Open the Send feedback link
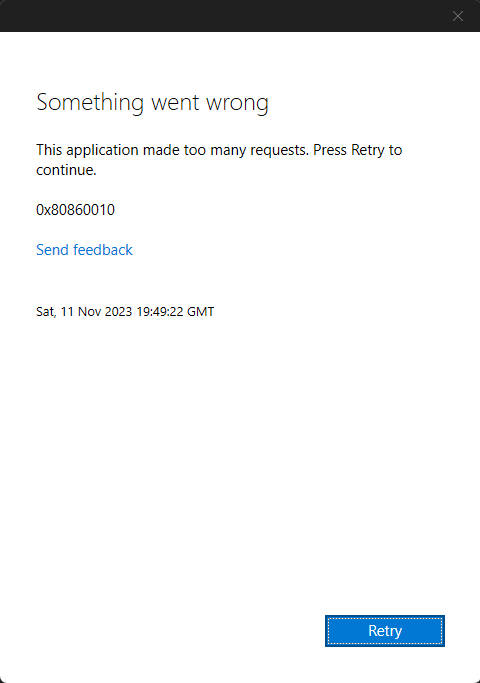480x683 pixels. 84,250
